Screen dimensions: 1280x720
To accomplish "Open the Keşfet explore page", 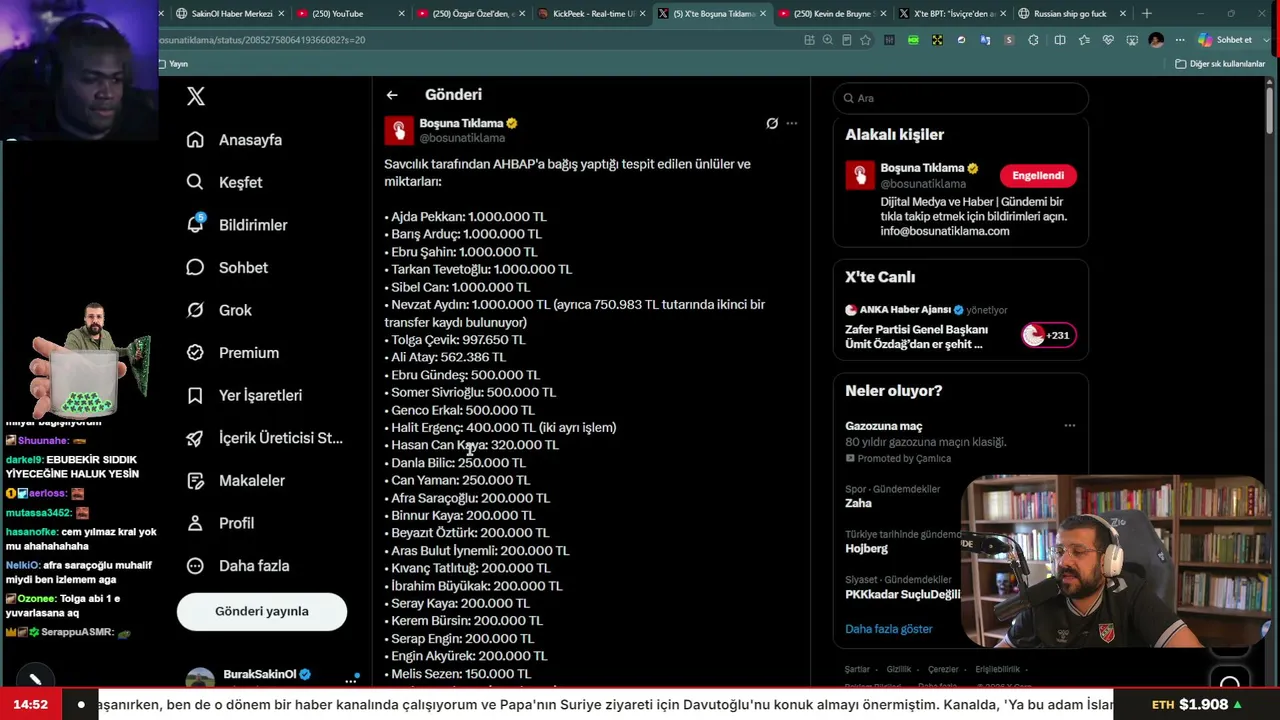I will (x=225, y=183).
